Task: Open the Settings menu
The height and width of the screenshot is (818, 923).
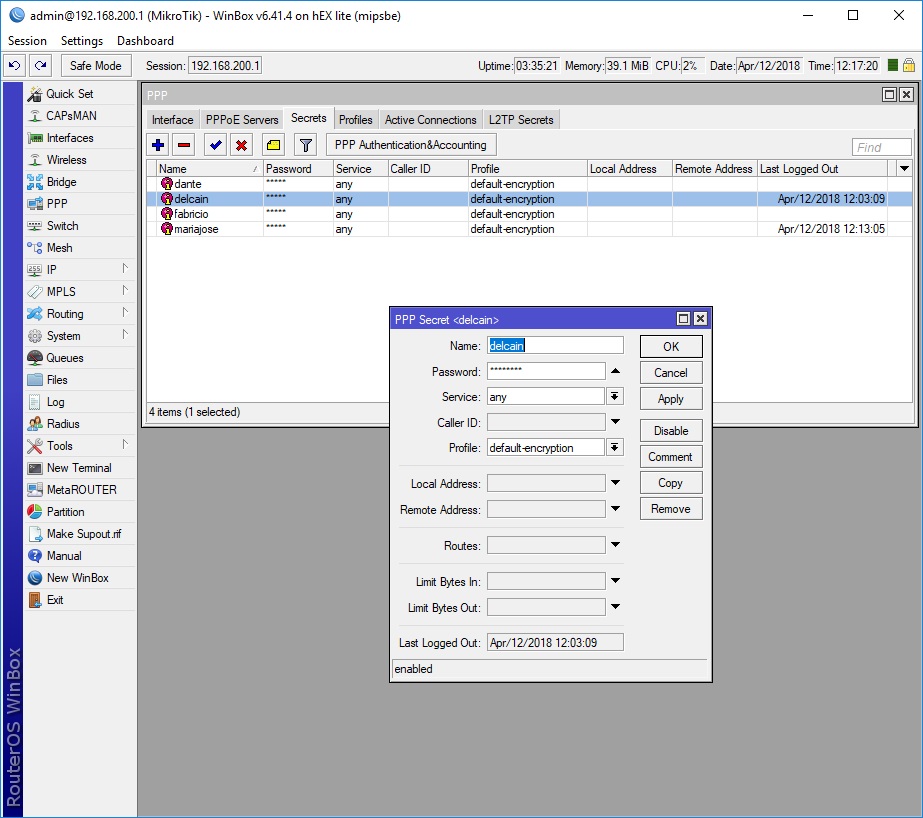Action: pyautogui.click(x=82, y=41)
